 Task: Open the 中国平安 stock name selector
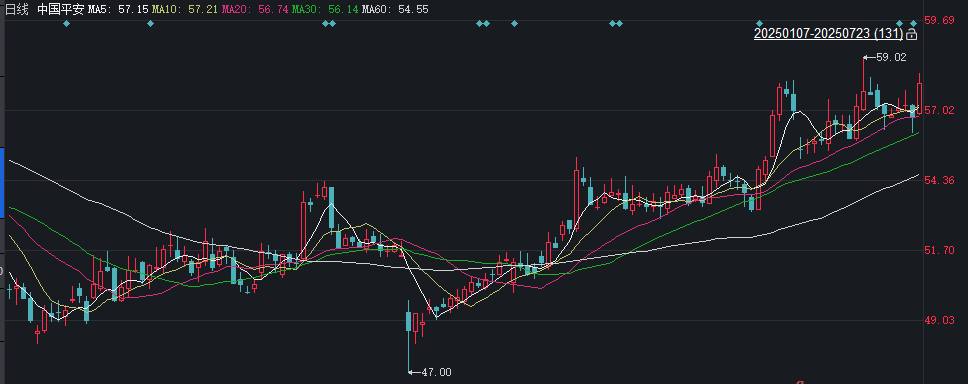60,9
